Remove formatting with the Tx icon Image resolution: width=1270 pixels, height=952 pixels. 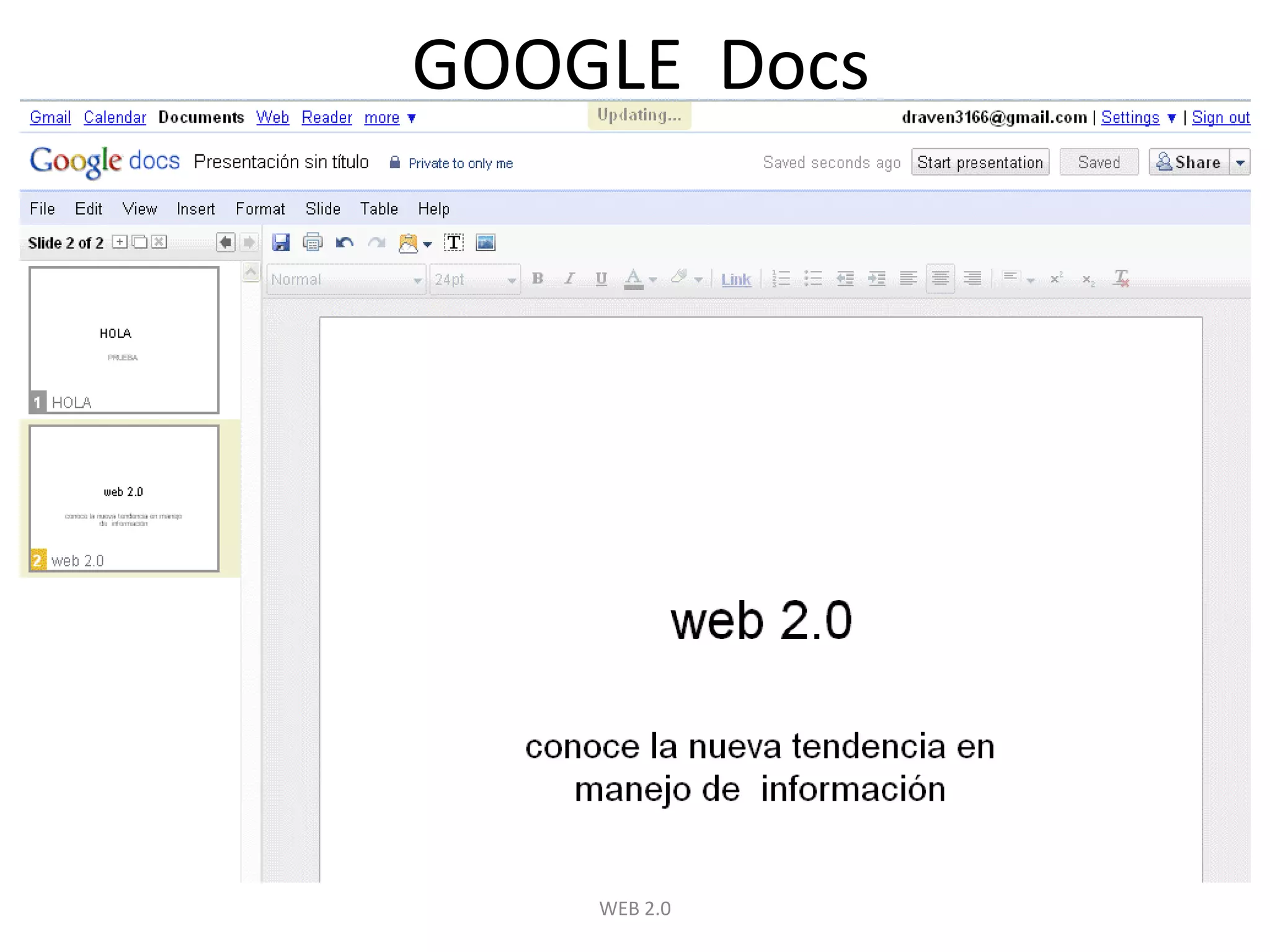1121,278
